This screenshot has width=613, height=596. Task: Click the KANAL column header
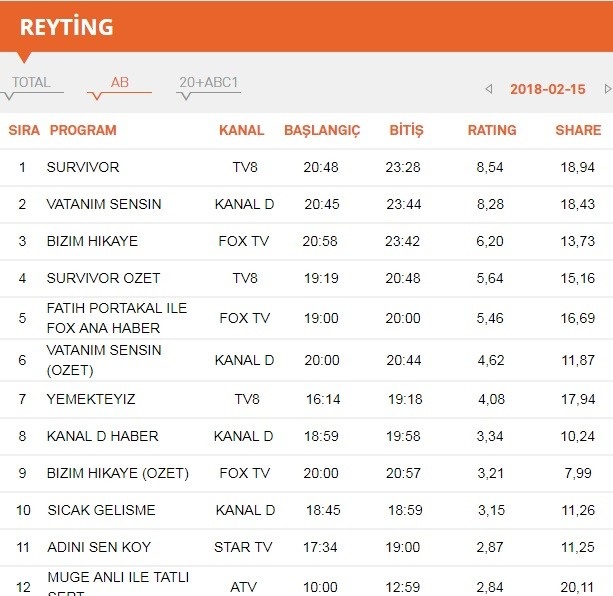[x=242, y=130]
